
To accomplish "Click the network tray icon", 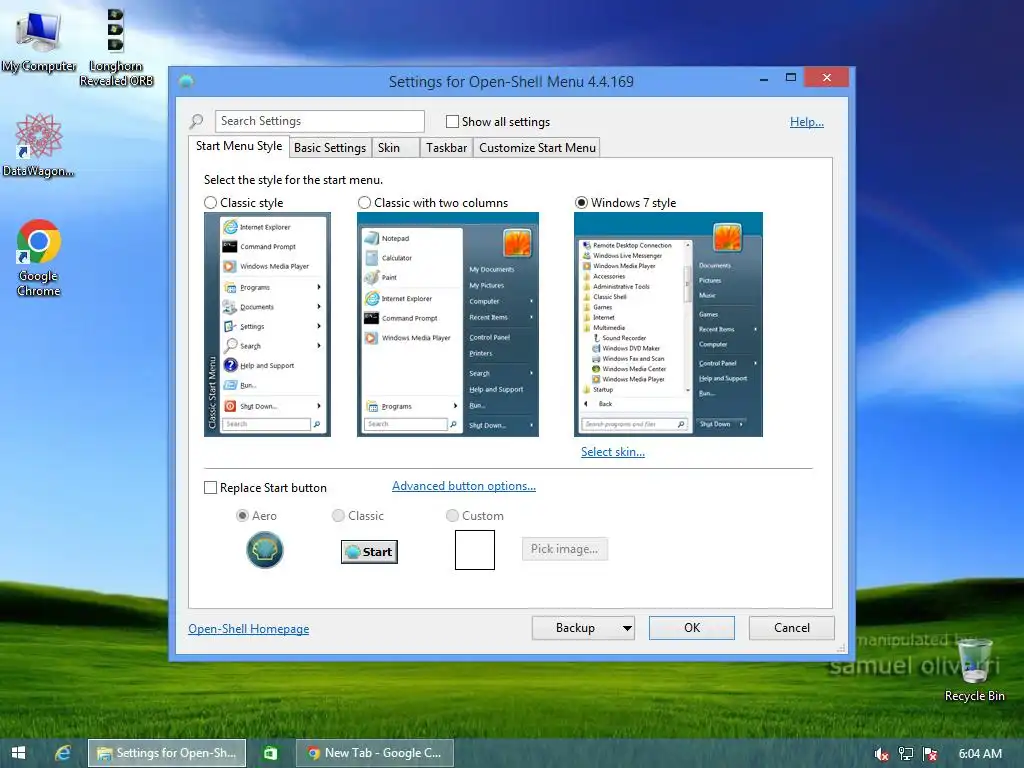I will [906, 754].
